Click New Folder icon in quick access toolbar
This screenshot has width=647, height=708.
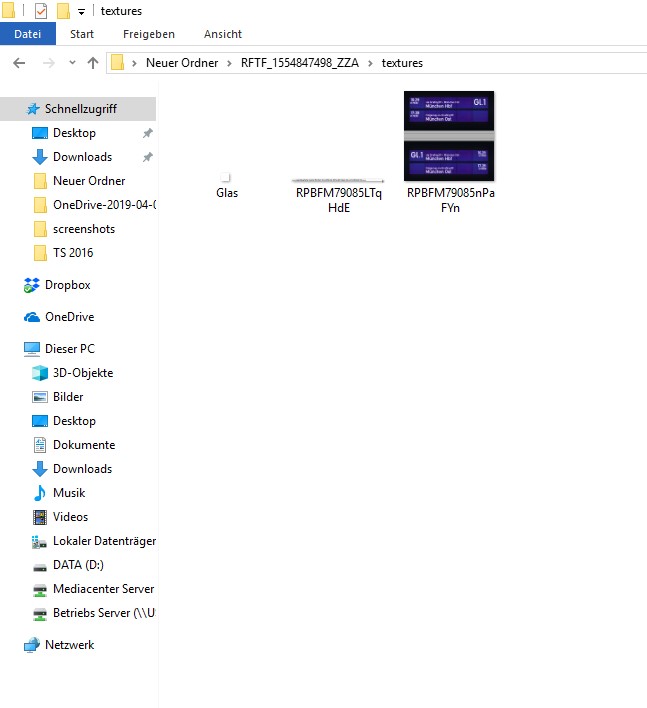click(63, 11)
